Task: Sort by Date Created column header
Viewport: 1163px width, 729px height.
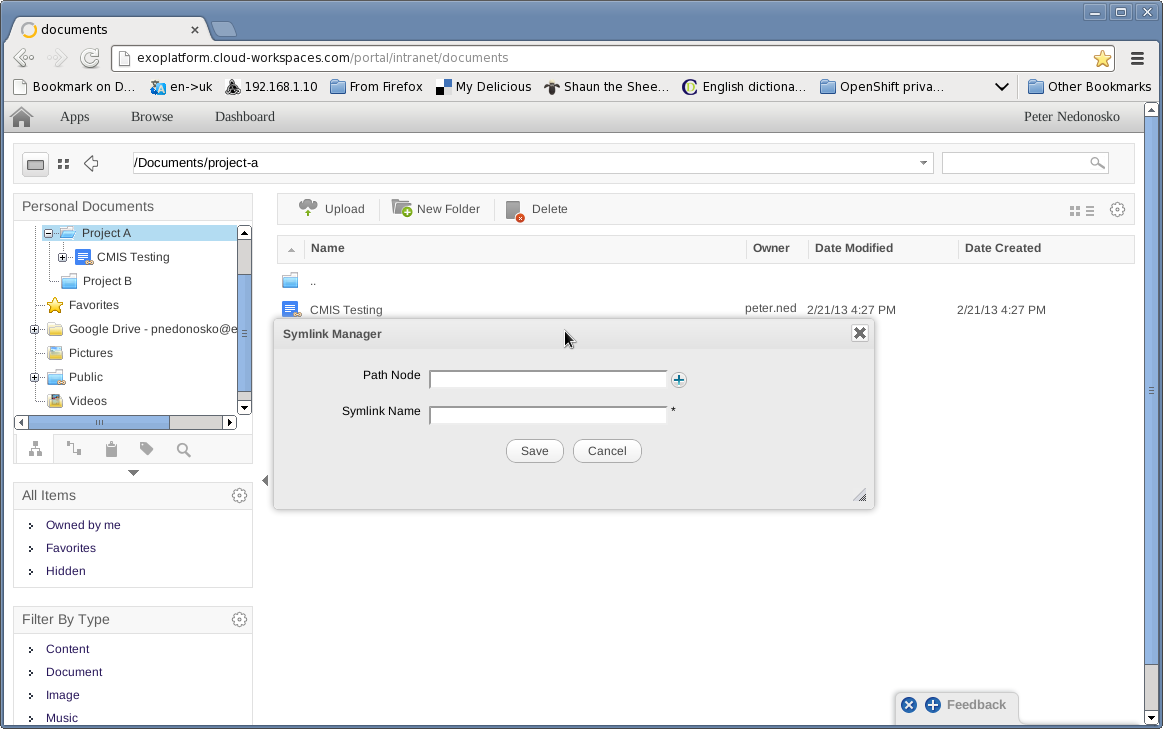Action: pos(1003,248)
